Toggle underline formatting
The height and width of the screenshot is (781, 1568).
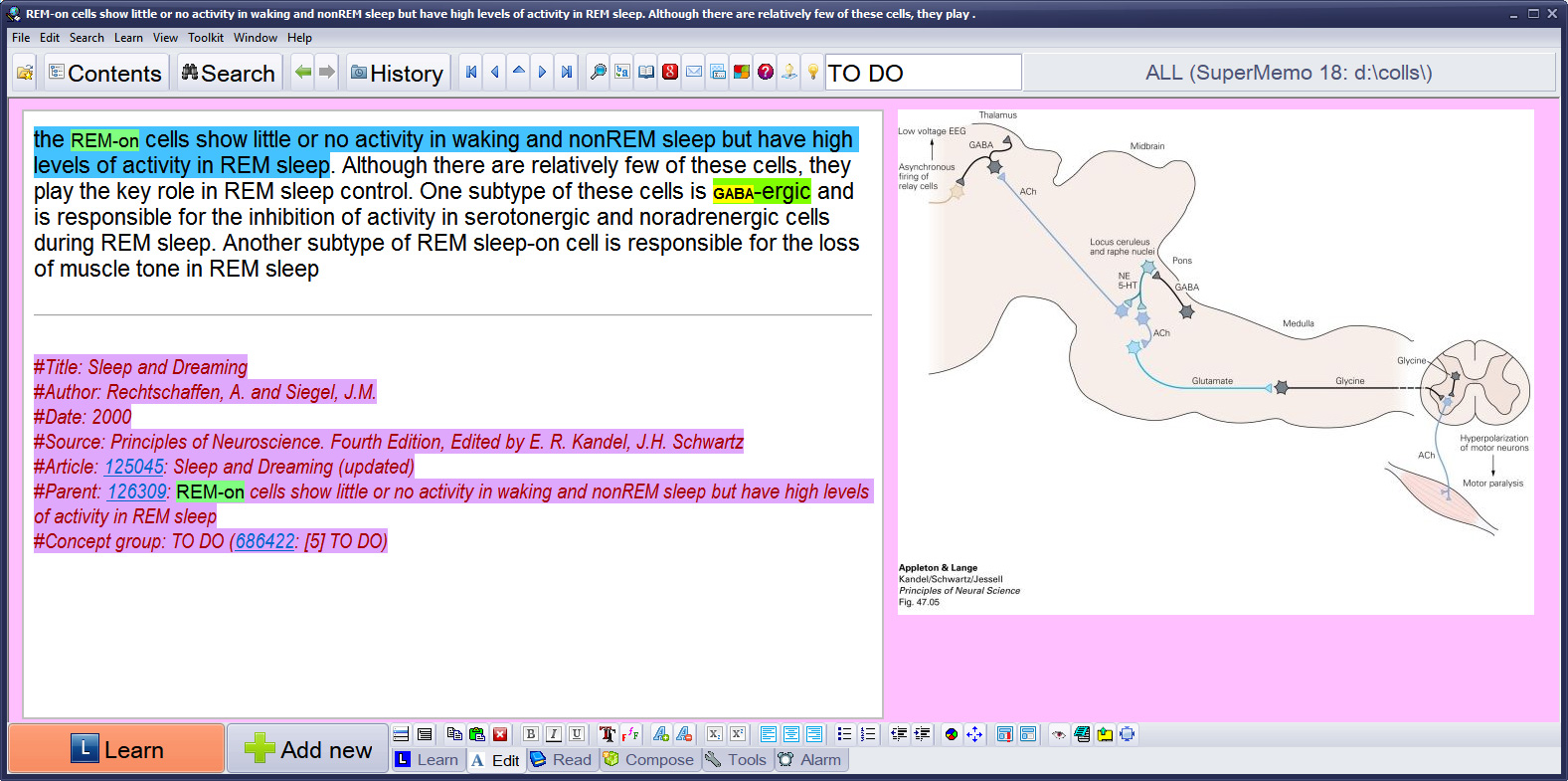tap(576, 734)
